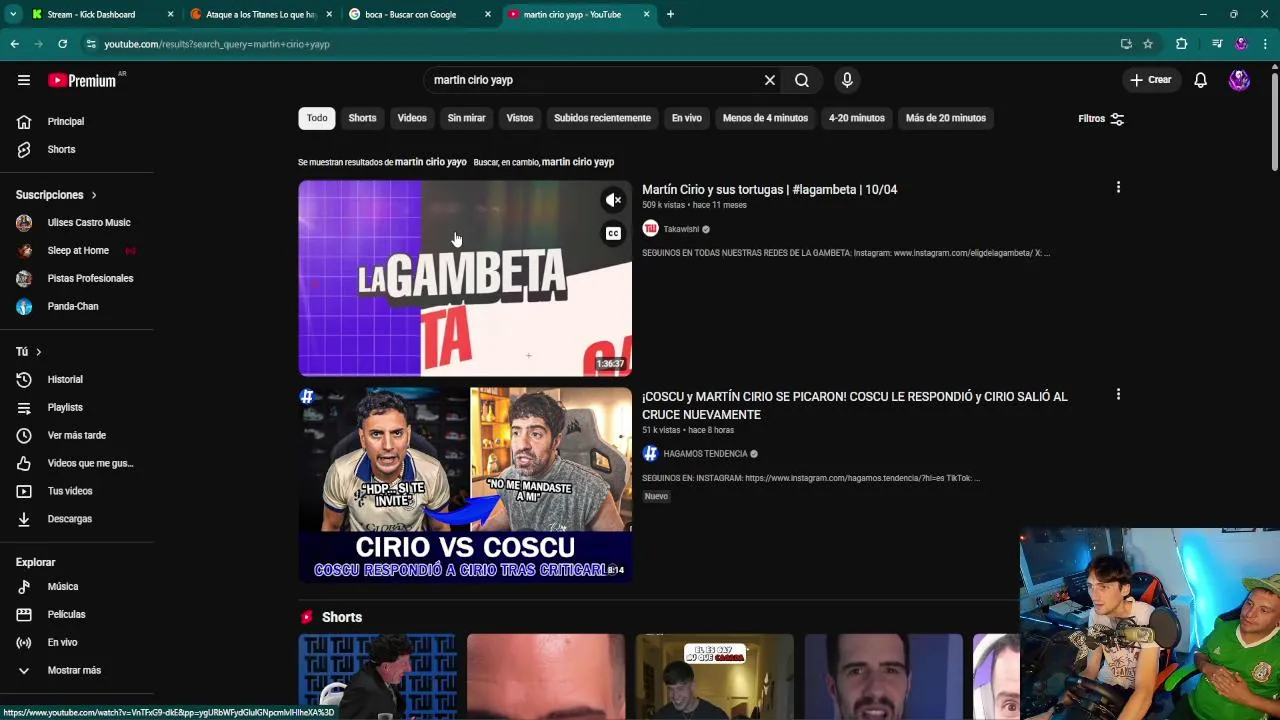Open La Gambeta video thumbnail

pos(465,278)
